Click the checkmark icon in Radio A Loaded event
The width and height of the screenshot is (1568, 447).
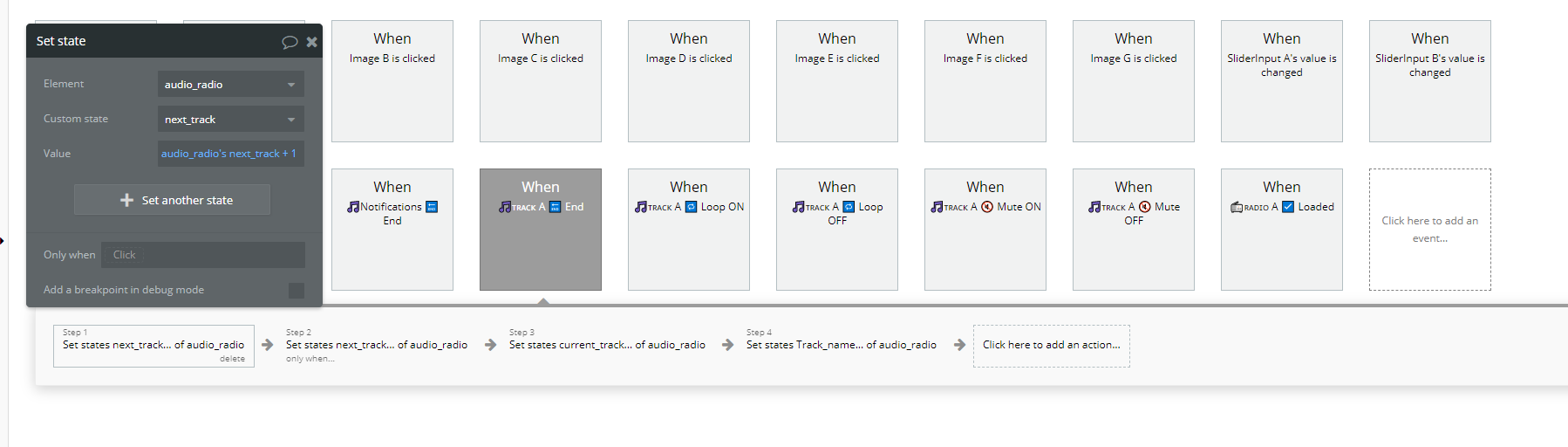point(1288,207)
